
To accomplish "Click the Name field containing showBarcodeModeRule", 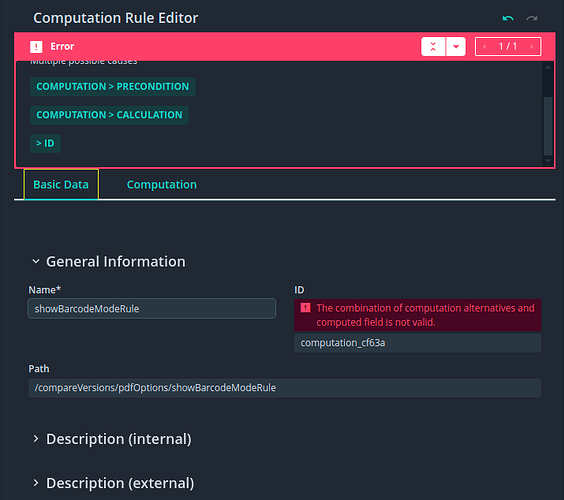I will click(152, 309).
